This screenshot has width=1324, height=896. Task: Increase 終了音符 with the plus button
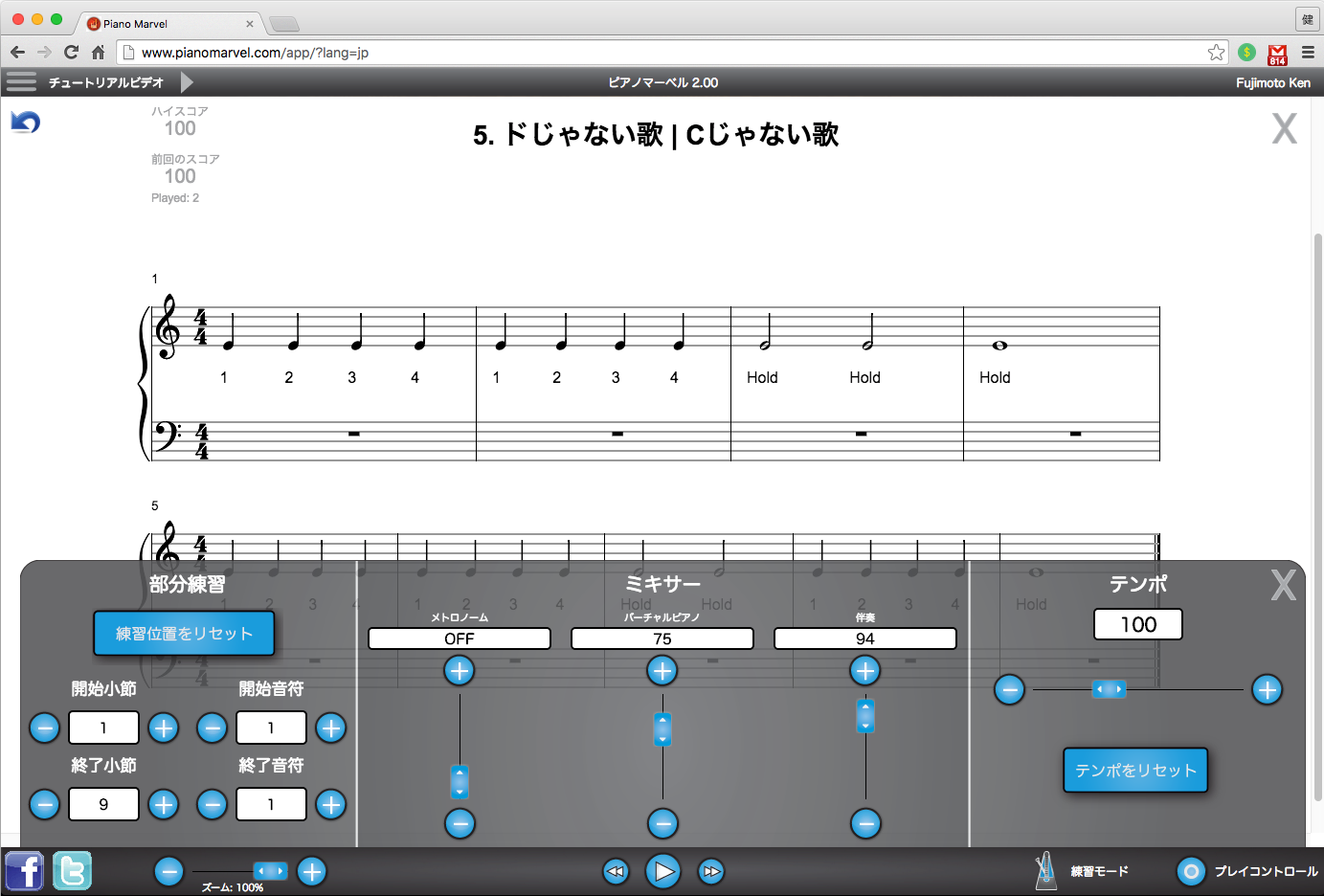pos(331,805)
